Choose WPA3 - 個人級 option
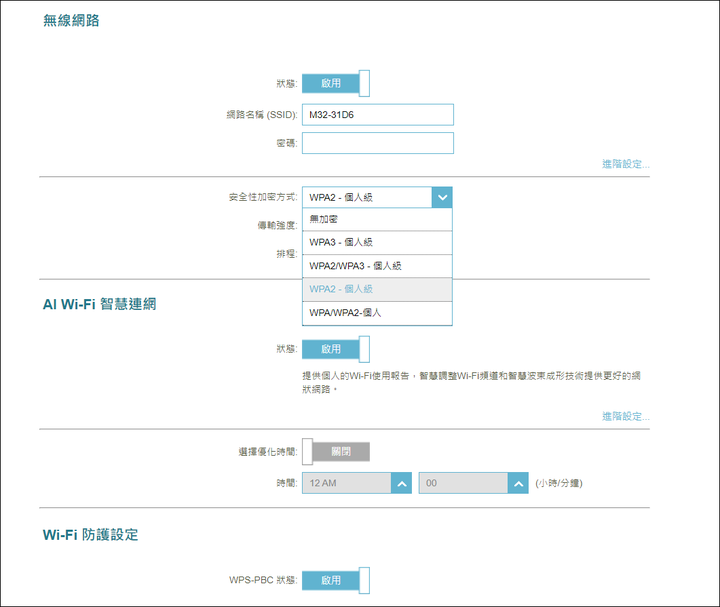Viewport: 720px width, 607px height. tap(377, 242)
